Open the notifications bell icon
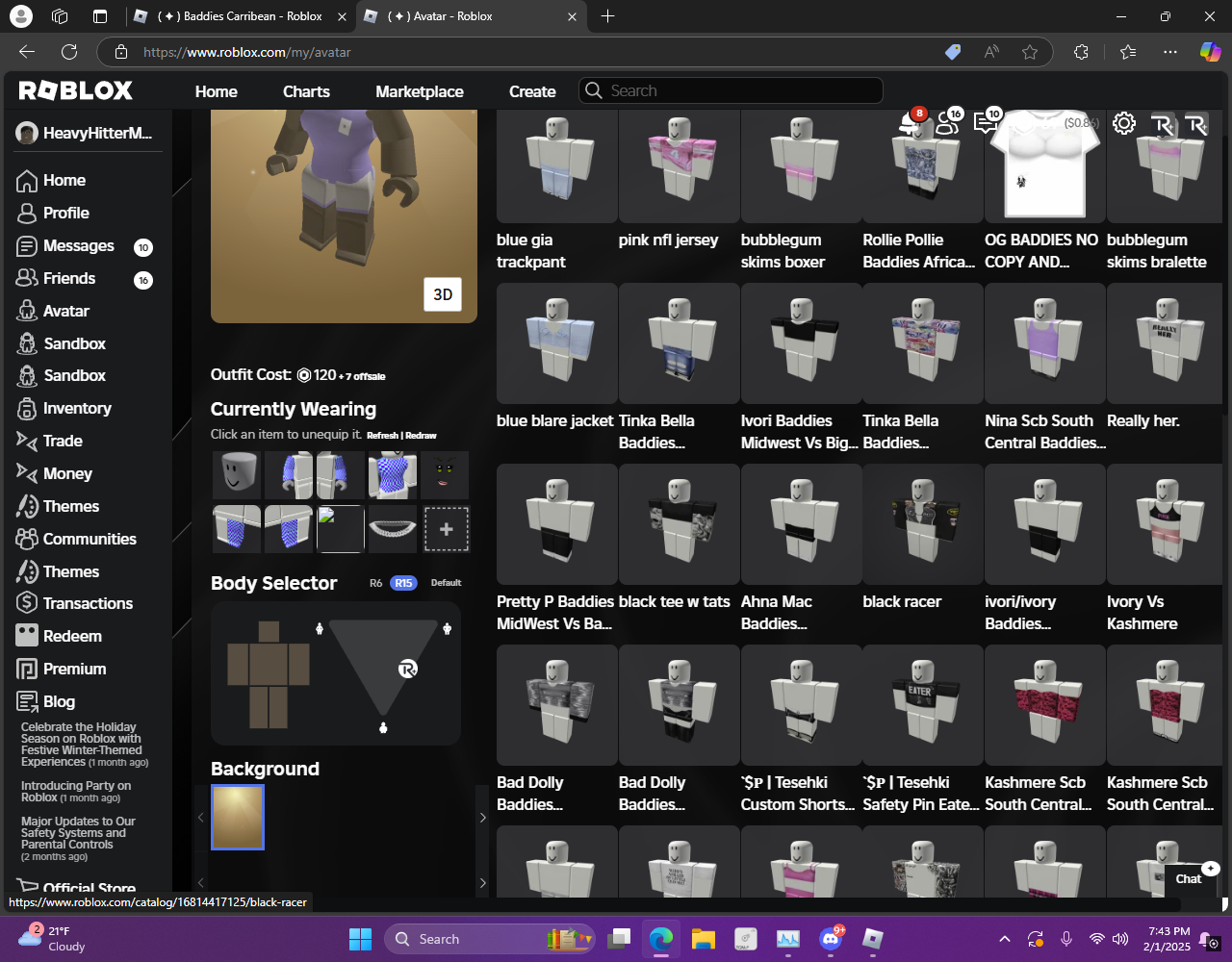The image size is (1232, 962). pyautogui.click(x=908, y=122)
